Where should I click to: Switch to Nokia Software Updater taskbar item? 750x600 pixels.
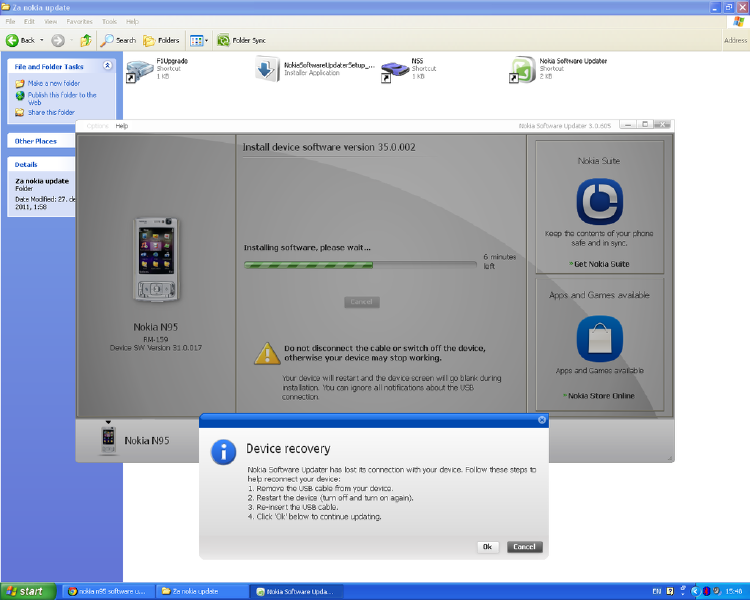(x=297, y=591)
